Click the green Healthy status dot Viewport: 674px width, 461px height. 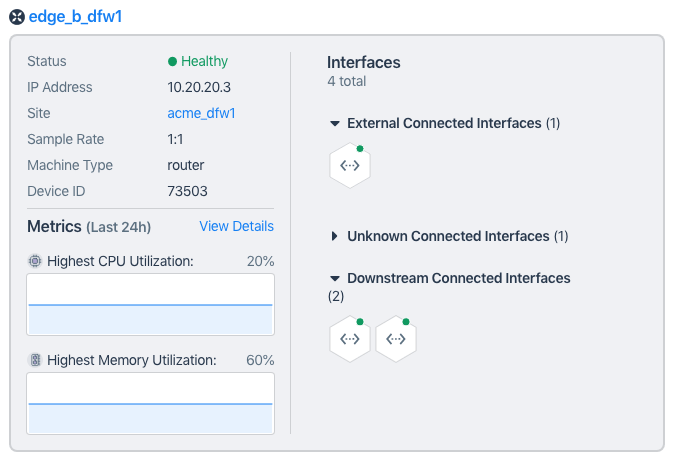(173, 62)
